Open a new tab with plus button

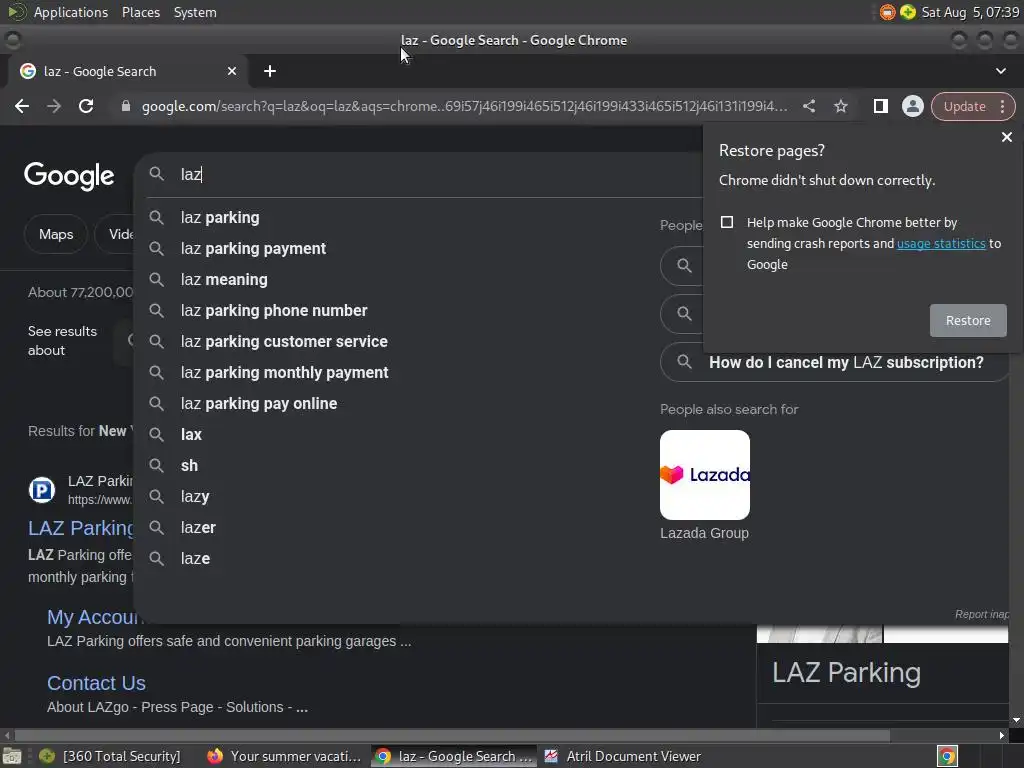pyautogui.click(x=270, y=71)
